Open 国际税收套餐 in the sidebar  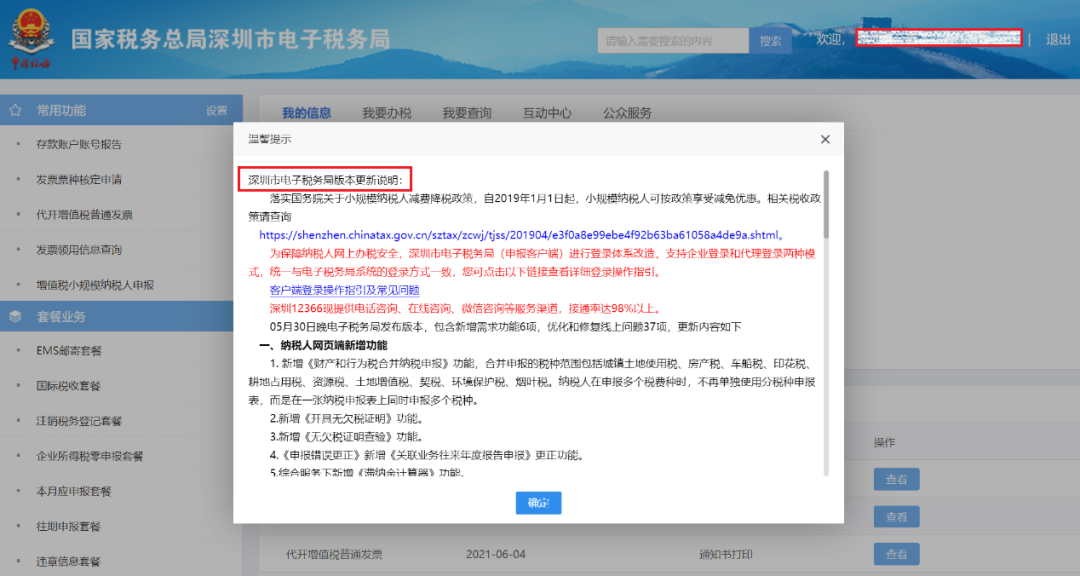coord(68,386)
